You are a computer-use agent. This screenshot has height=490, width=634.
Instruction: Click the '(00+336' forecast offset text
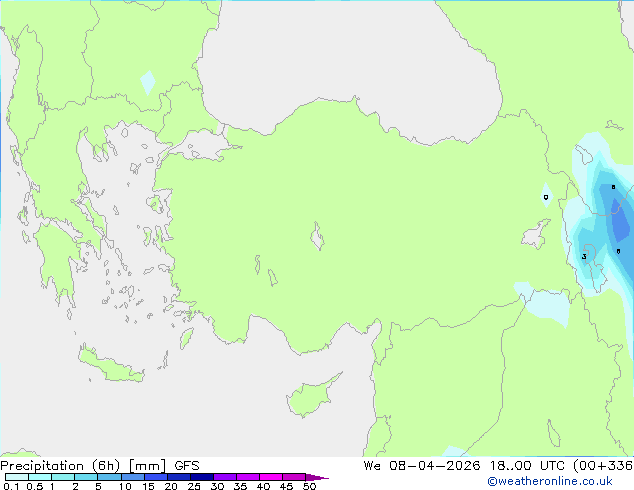(603, 466)
